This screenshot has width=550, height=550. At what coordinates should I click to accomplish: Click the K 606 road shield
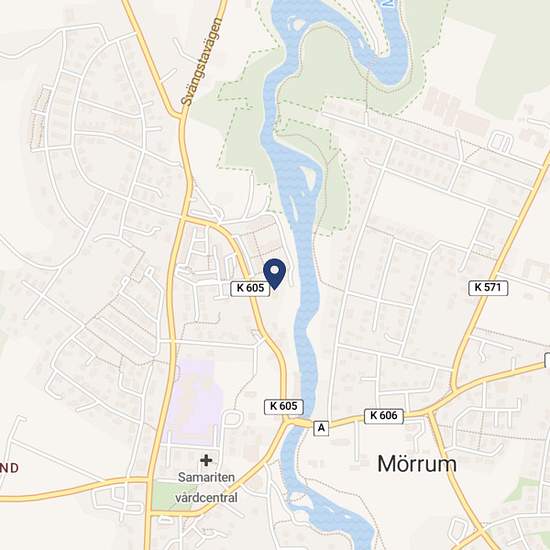384,416
